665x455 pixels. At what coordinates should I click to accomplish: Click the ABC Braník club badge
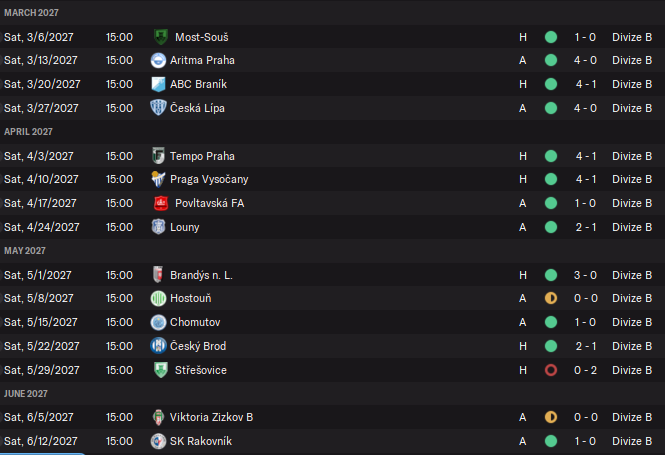[158, 84]
